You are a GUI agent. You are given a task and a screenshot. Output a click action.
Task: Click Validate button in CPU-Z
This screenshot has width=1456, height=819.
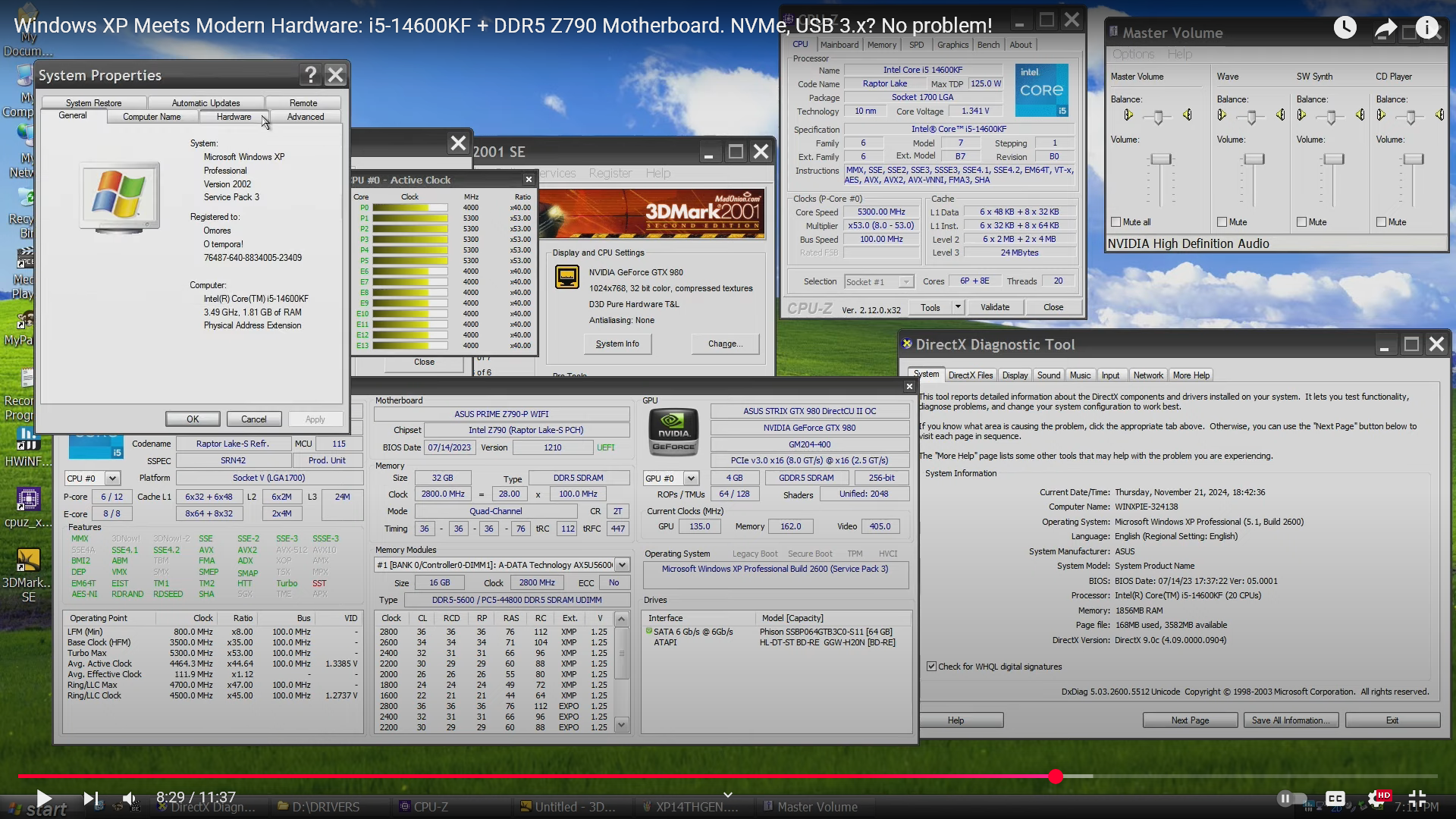[994, 307]
